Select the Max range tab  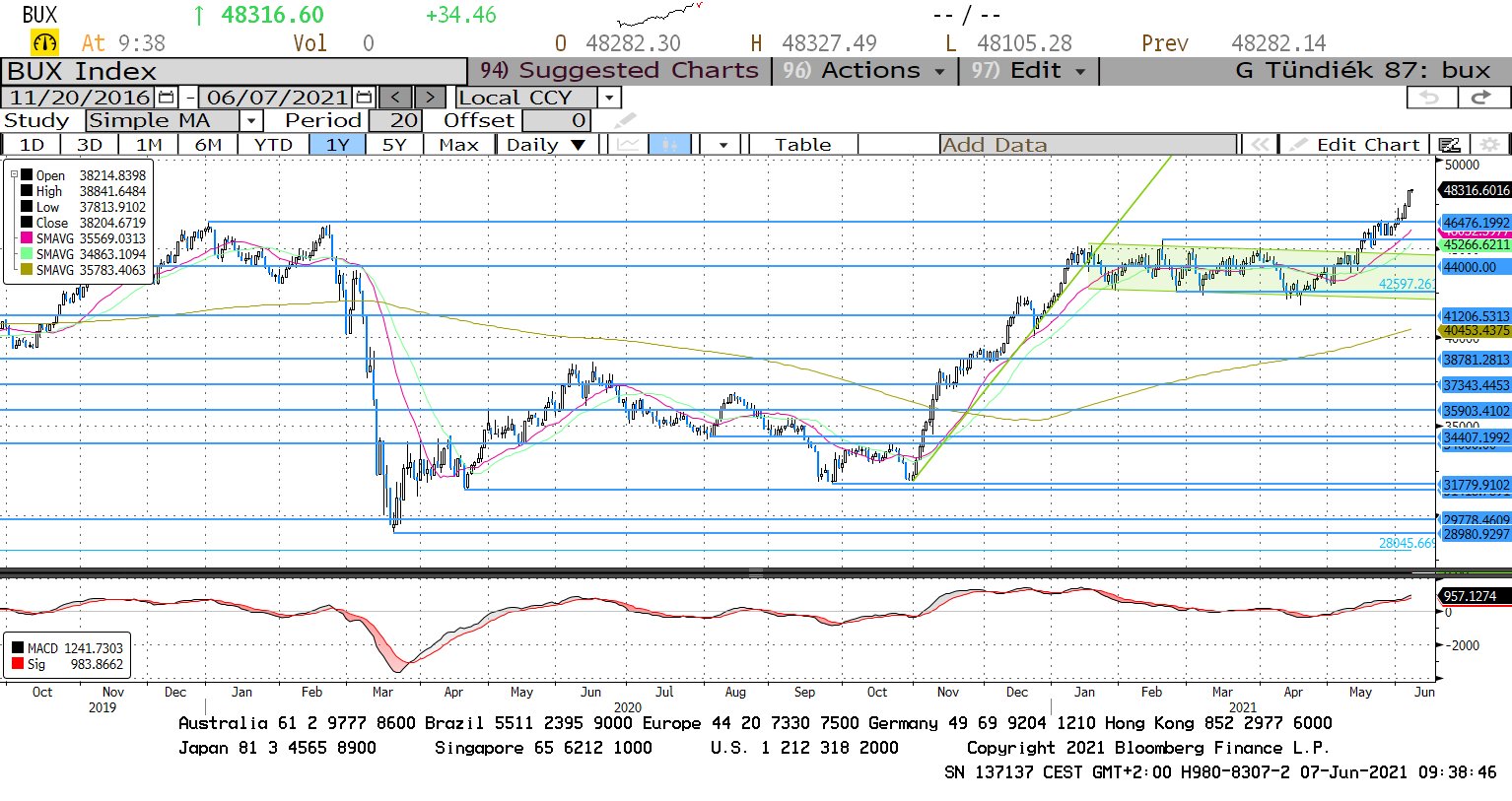tap(459, 145)
